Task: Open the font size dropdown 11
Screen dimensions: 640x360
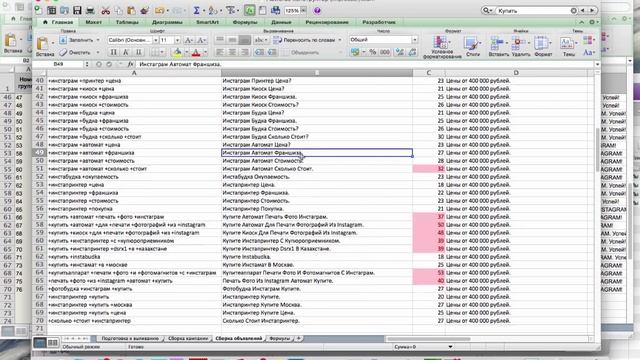Action: click(x=177, y=40)
